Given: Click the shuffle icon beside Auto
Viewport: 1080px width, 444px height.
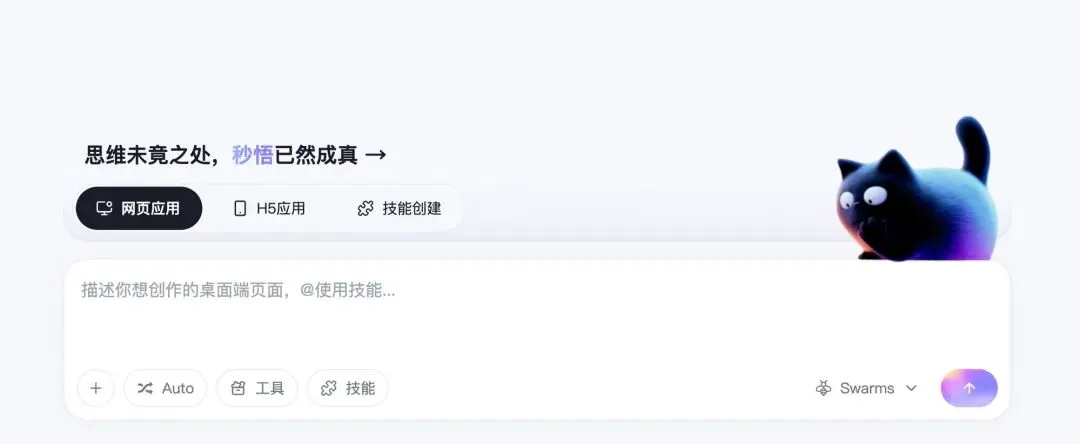Looking at the screenshot, I should (x=145, y=388).
